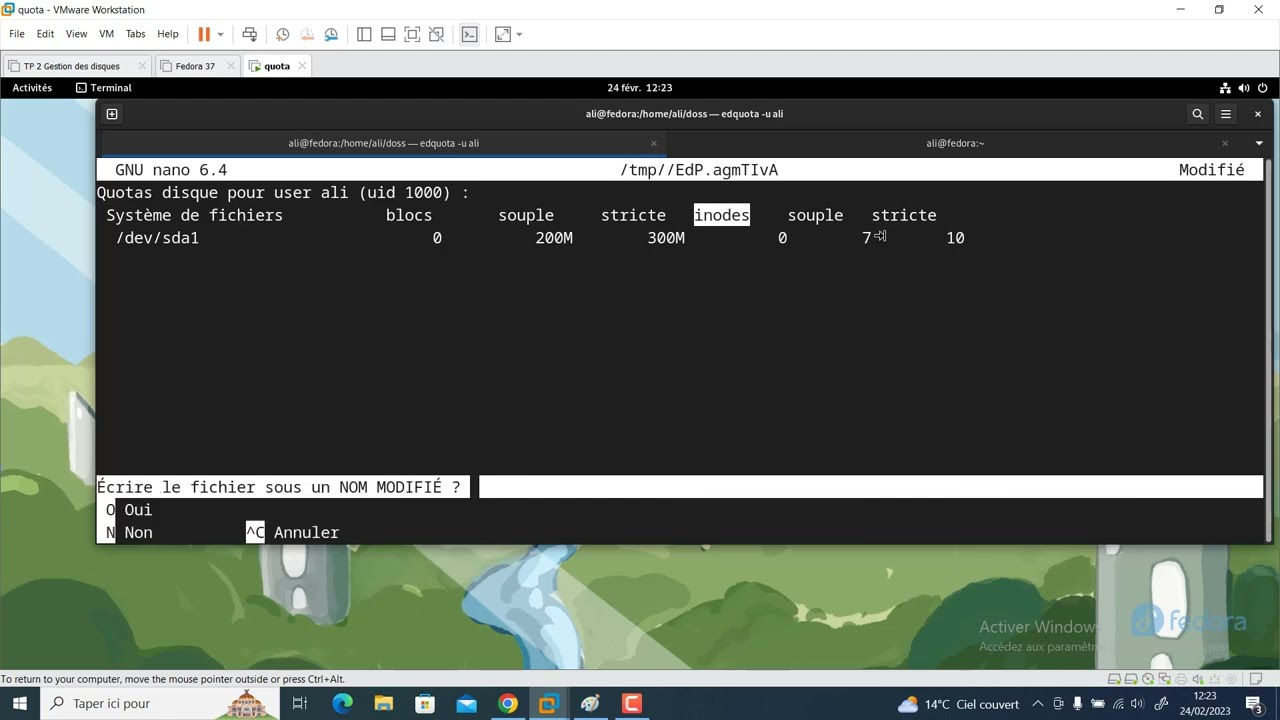The height and width of the screenshot is (720, 1280).
Task: Click the 200M soft block limit value
Action: [x=554, y=238]
